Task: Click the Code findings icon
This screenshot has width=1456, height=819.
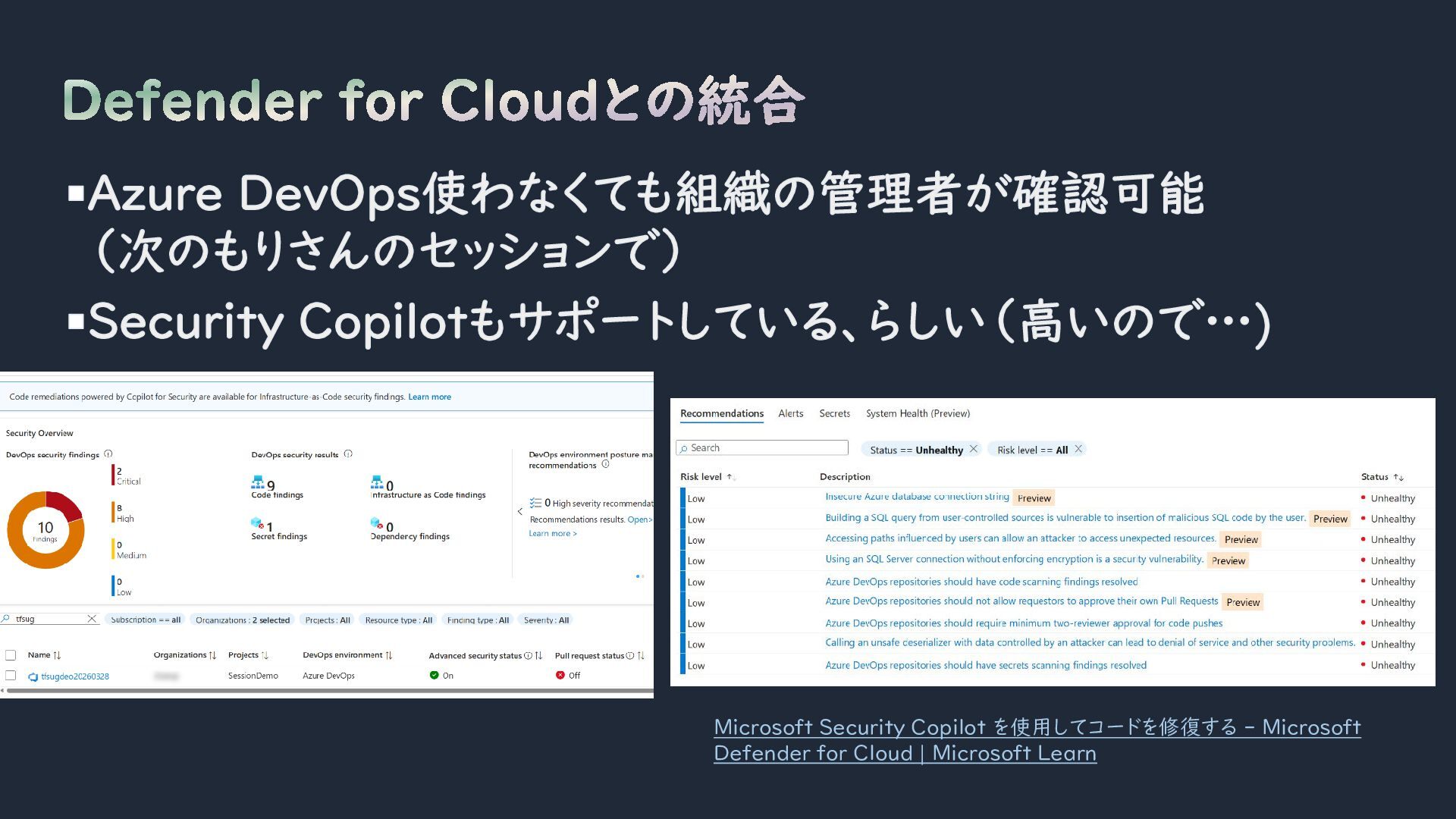Action: coord(258,482)
